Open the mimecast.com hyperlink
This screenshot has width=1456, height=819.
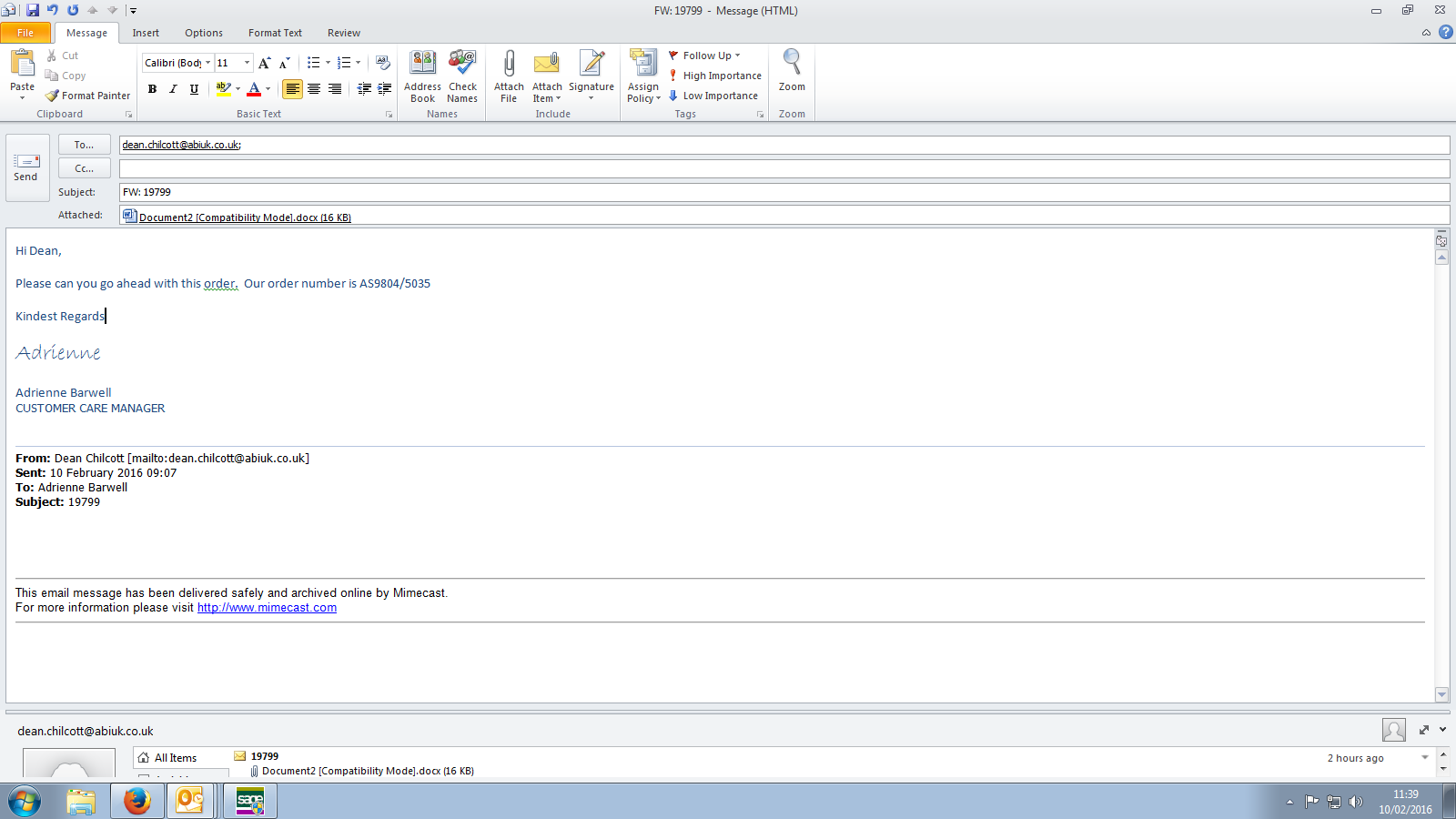[x=267, y=608]
